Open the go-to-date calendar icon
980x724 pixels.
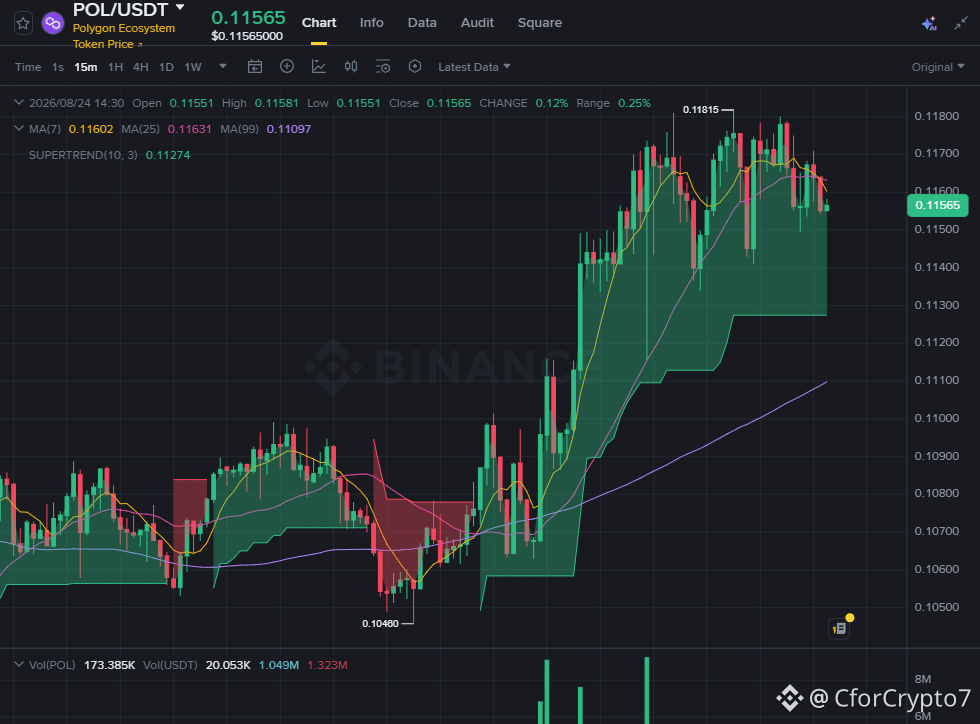254,66
